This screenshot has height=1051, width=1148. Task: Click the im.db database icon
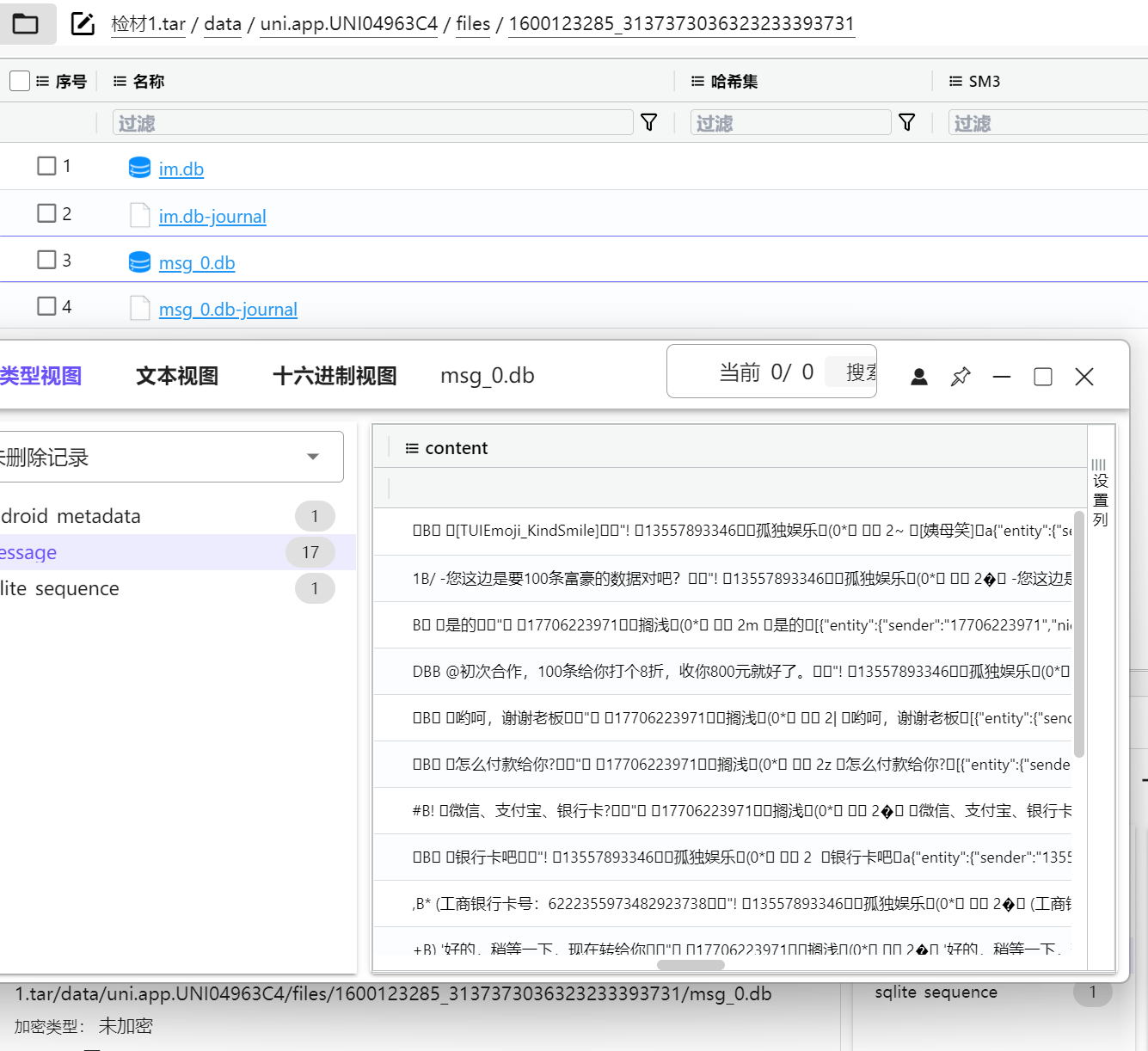pyautogui.click(x=139, y=168)
